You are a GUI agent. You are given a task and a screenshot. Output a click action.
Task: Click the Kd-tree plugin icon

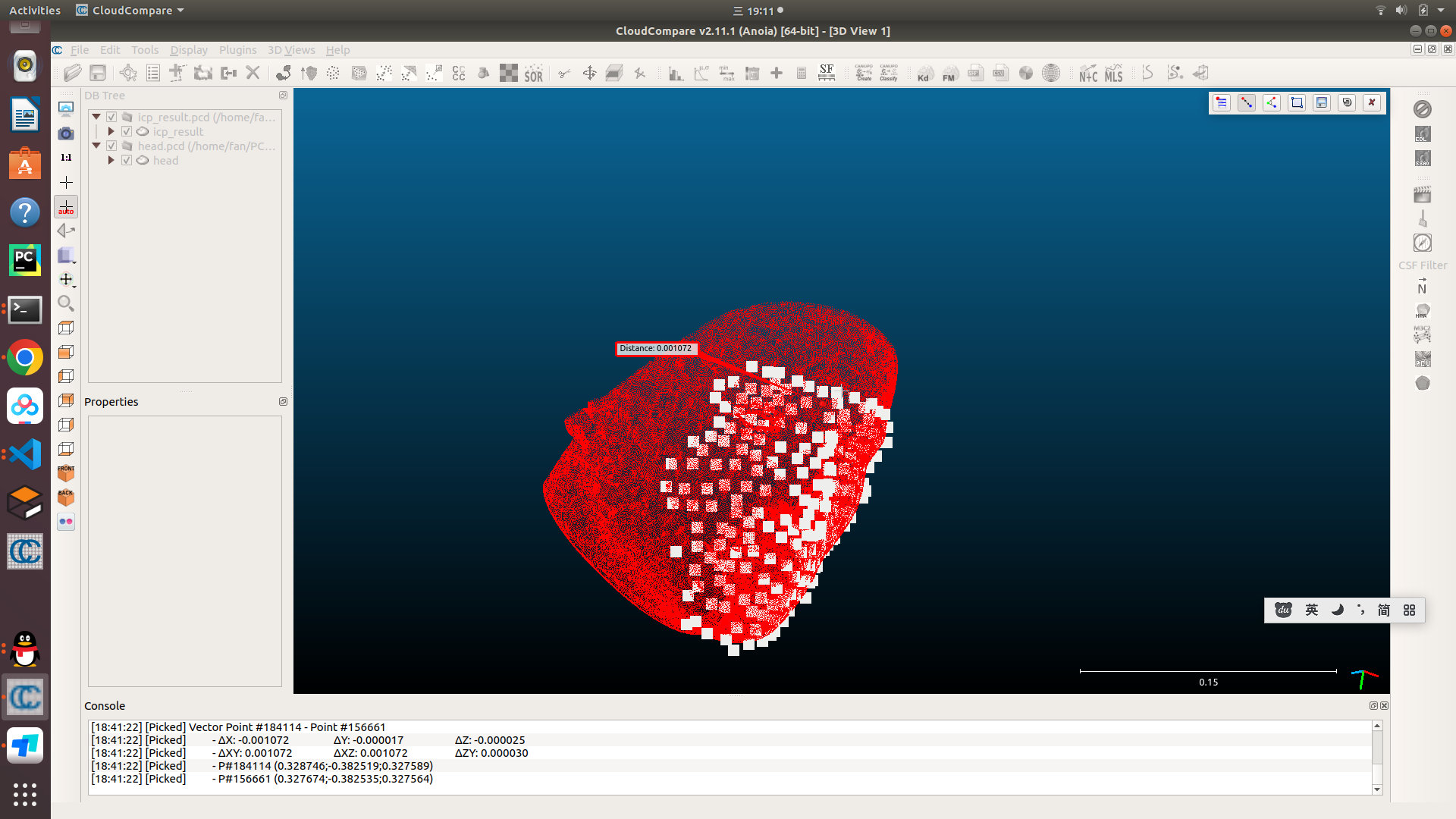pos(924,73)
